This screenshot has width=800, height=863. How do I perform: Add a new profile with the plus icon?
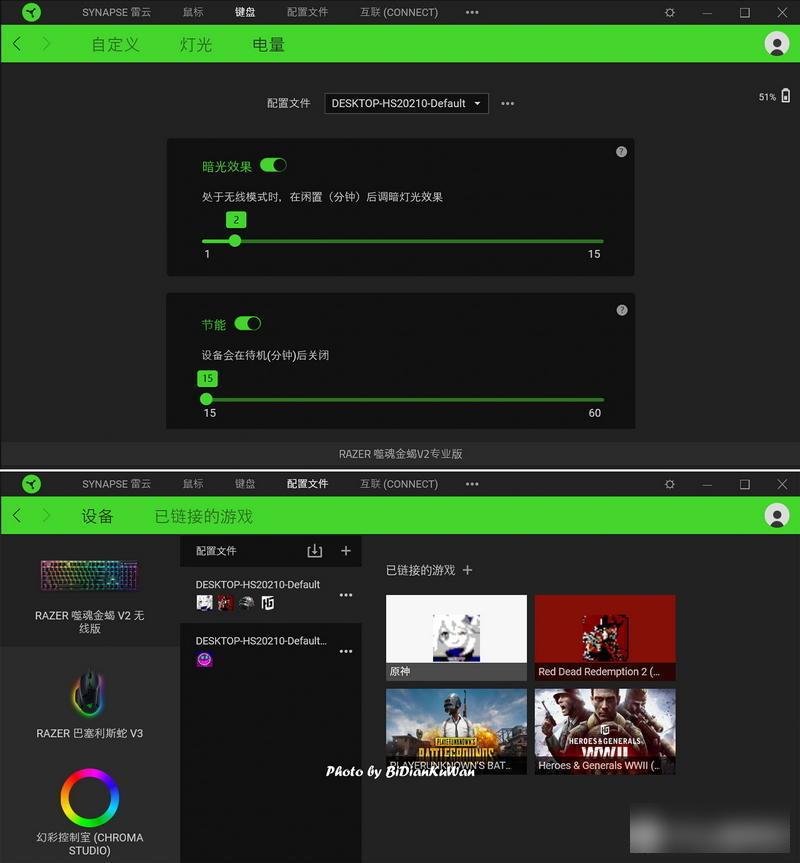[346, 550]
